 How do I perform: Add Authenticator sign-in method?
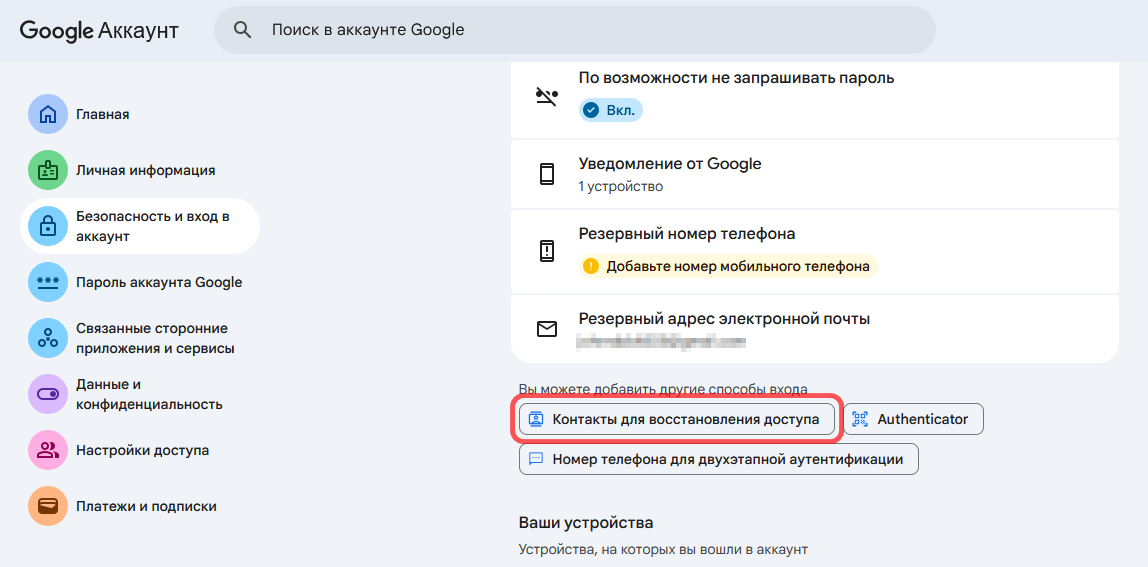914,420
